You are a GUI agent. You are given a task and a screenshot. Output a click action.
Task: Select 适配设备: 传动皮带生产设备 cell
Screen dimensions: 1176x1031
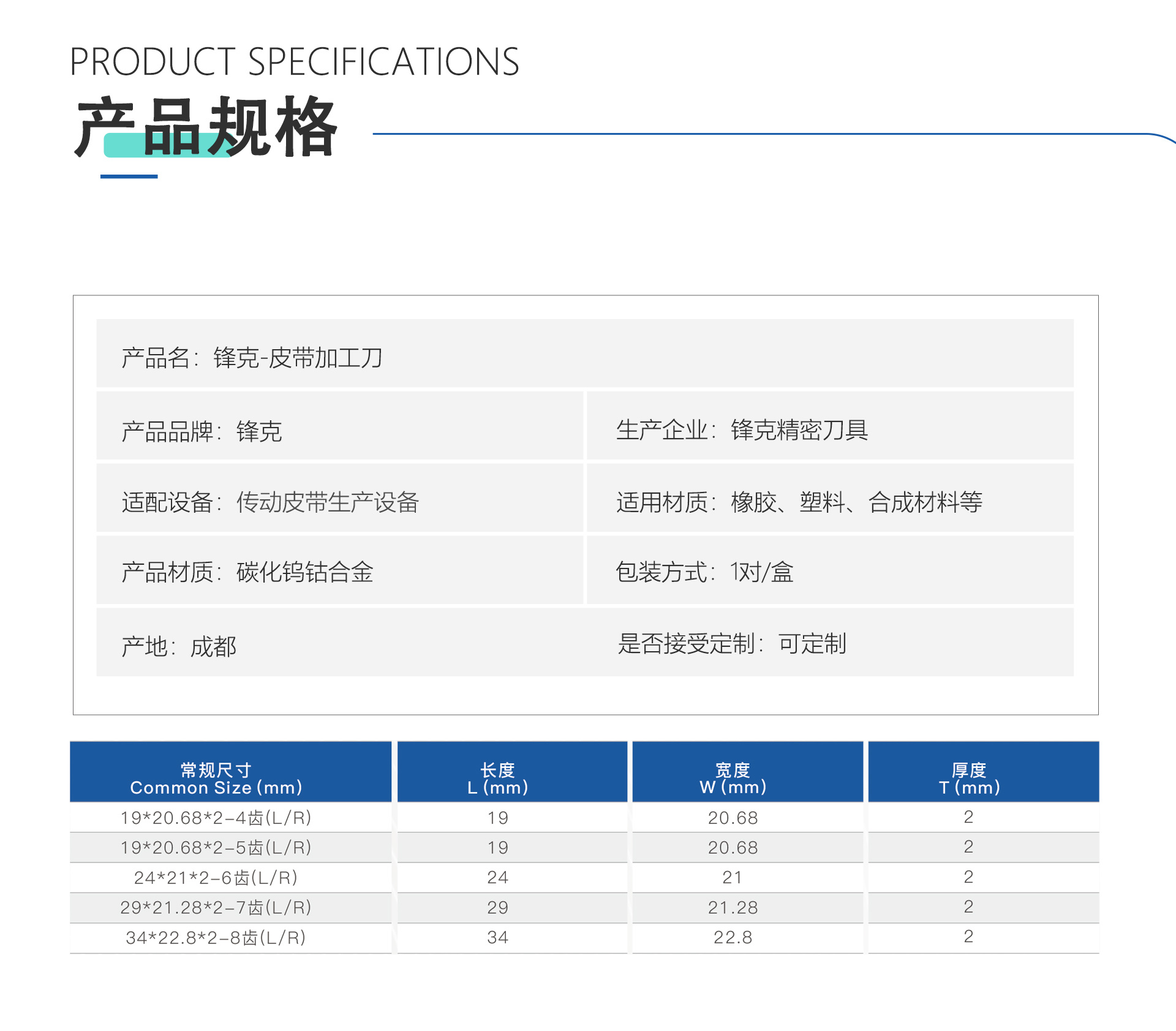pos(340,497)
